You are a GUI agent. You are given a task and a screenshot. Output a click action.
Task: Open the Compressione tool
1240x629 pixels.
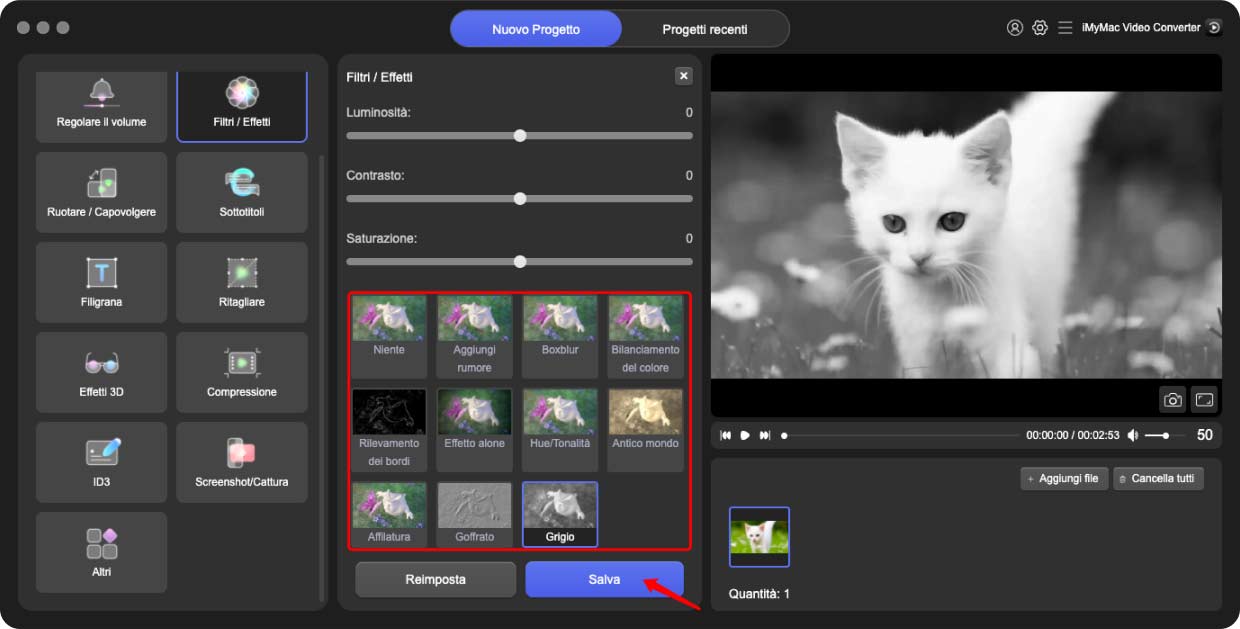242,372
